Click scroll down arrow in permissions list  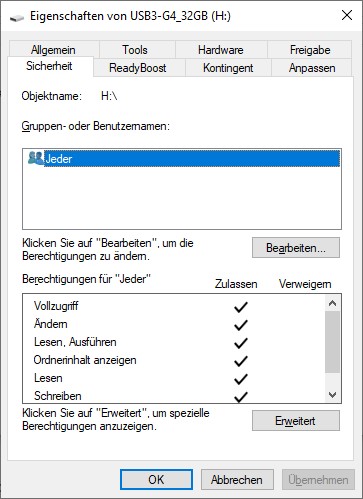332,395
